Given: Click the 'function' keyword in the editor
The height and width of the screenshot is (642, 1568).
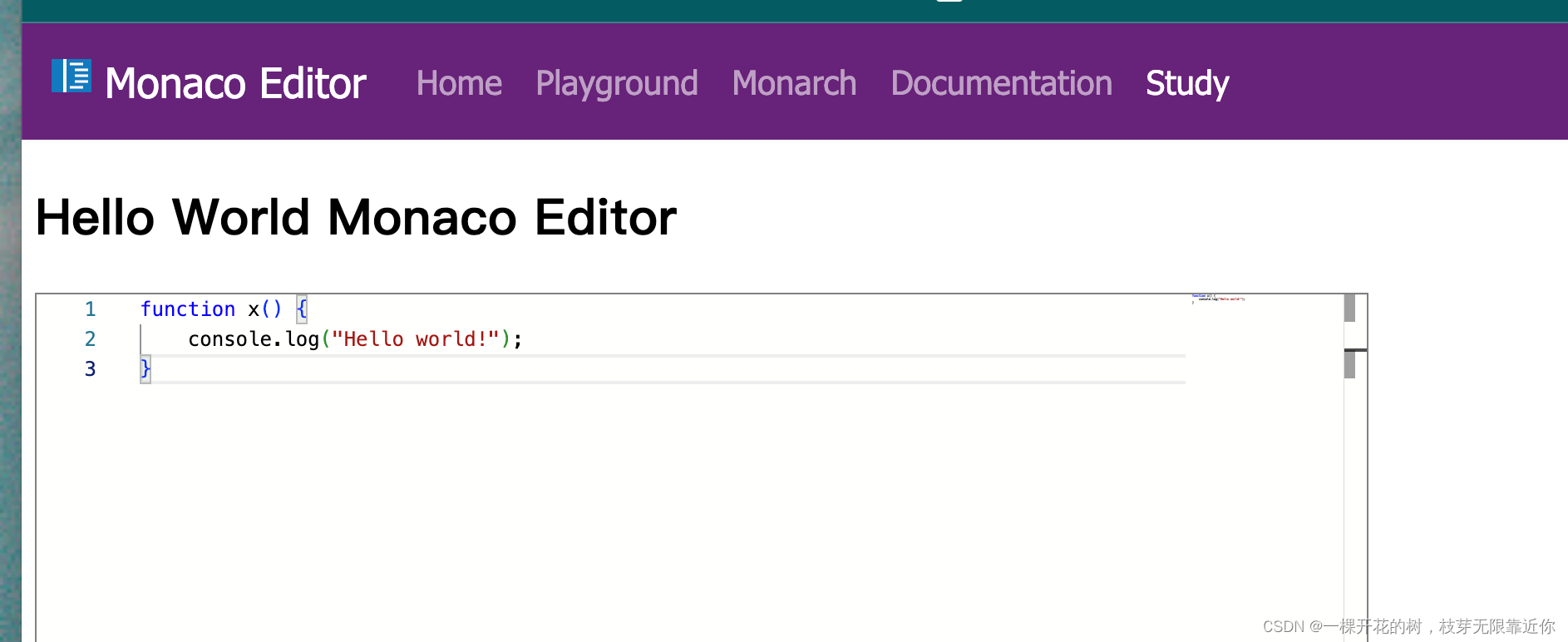Looking at the screenshot, I should tap(188, 309).
